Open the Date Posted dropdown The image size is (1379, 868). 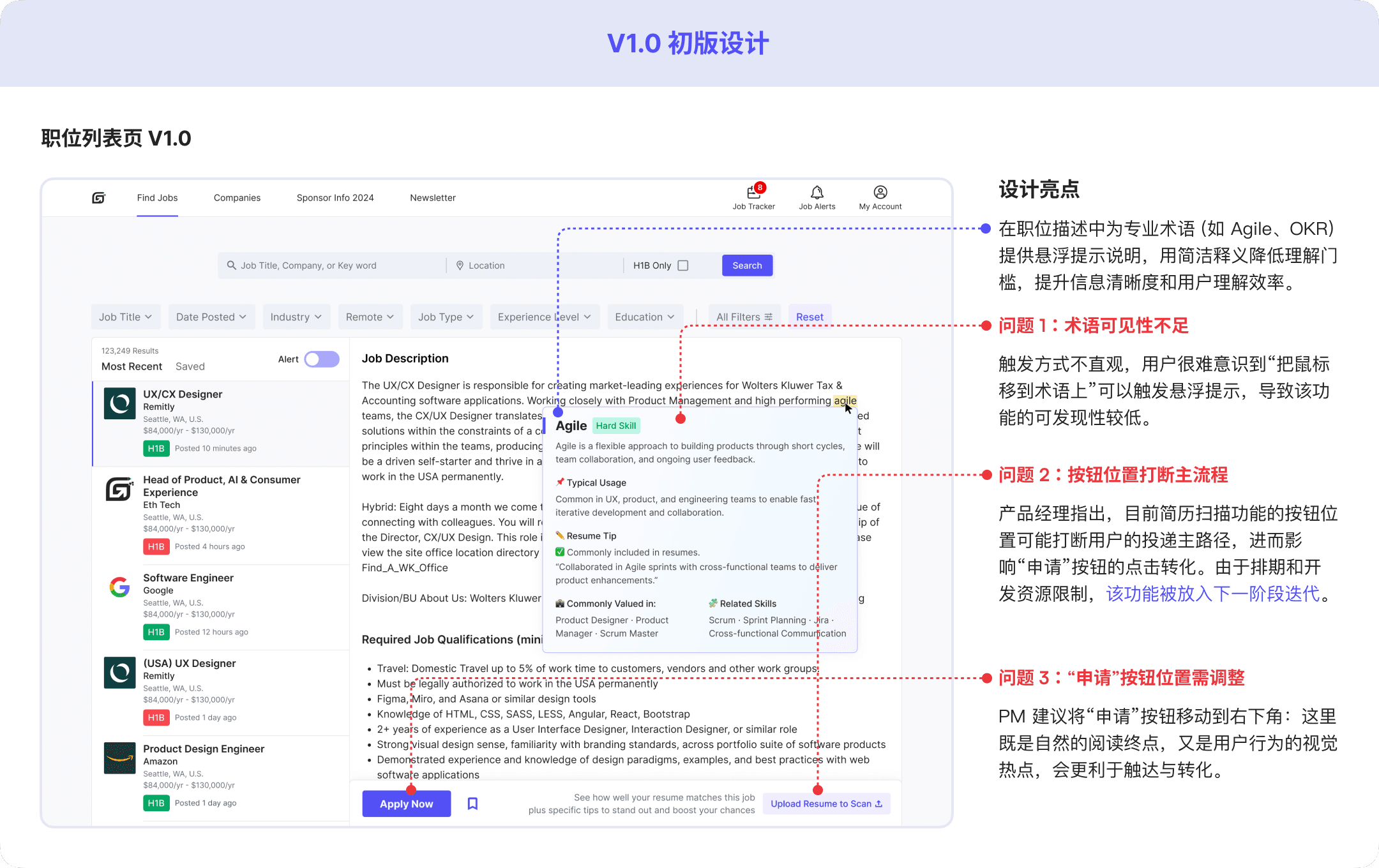[211, 317]
